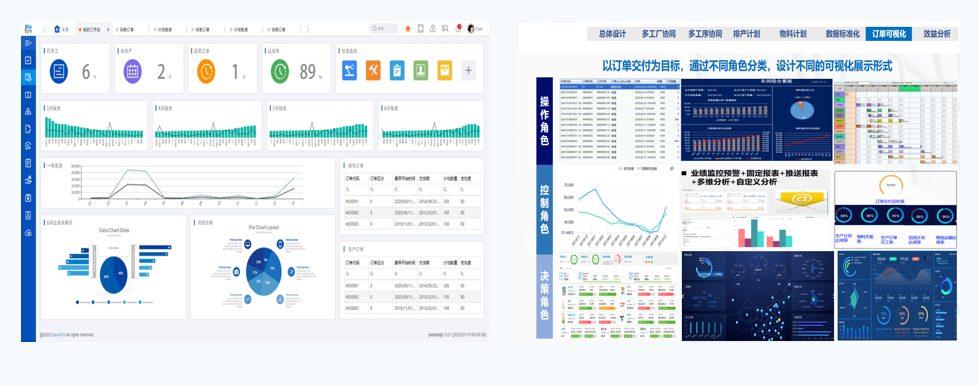The image size is (979, 386).
Task: Click the tablet device icon in header
Action: tap(421, 29)
